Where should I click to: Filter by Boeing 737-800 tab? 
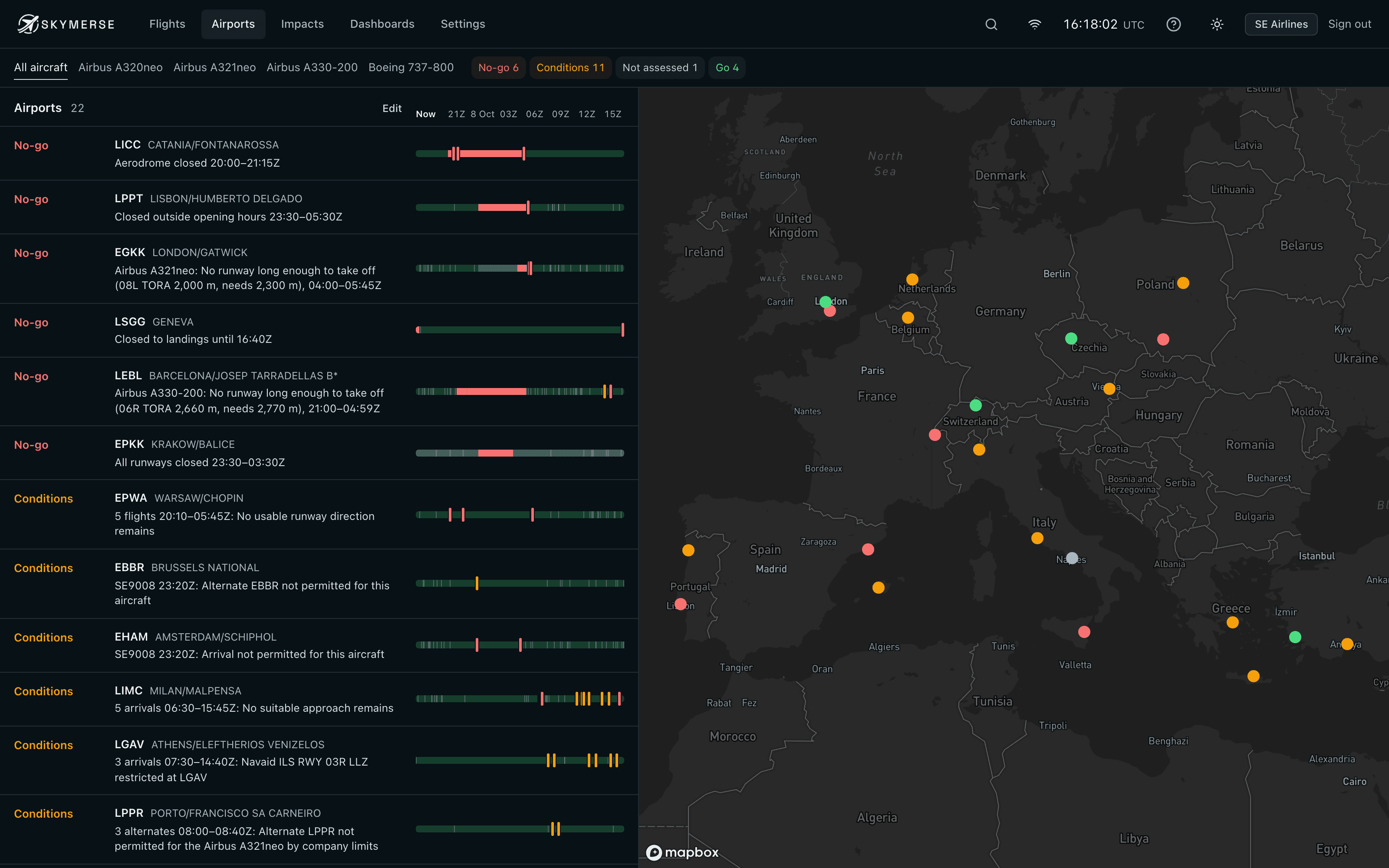[411, 68]
